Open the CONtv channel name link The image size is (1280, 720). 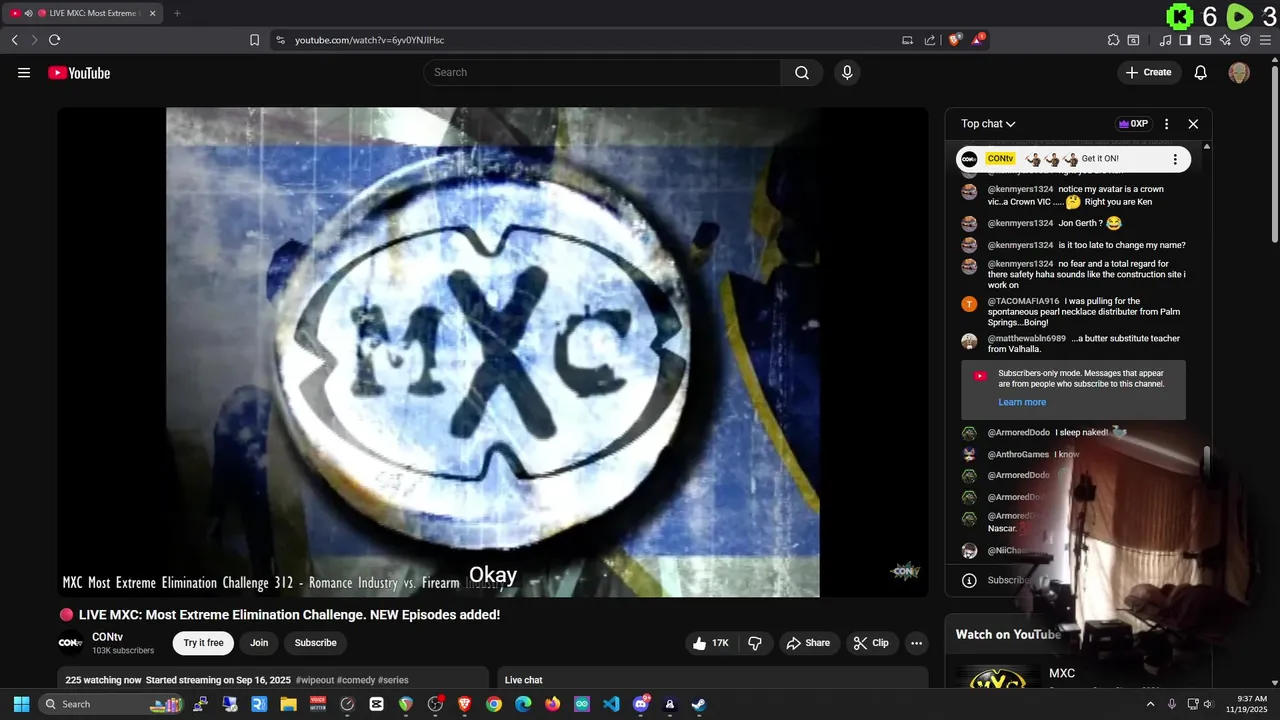107,637
